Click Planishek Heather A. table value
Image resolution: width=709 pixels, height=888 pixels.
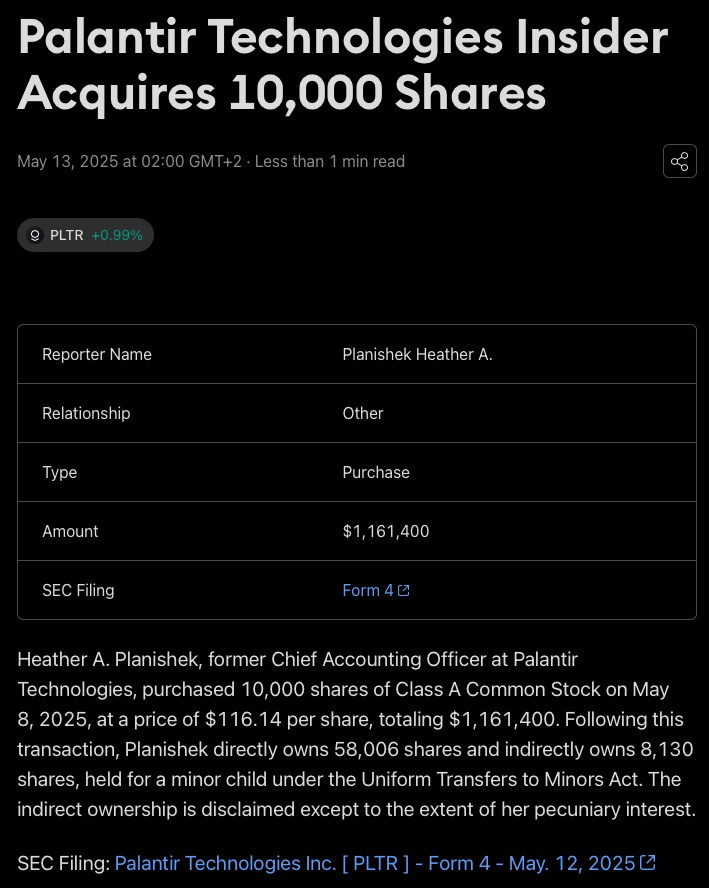coord(417,355)
